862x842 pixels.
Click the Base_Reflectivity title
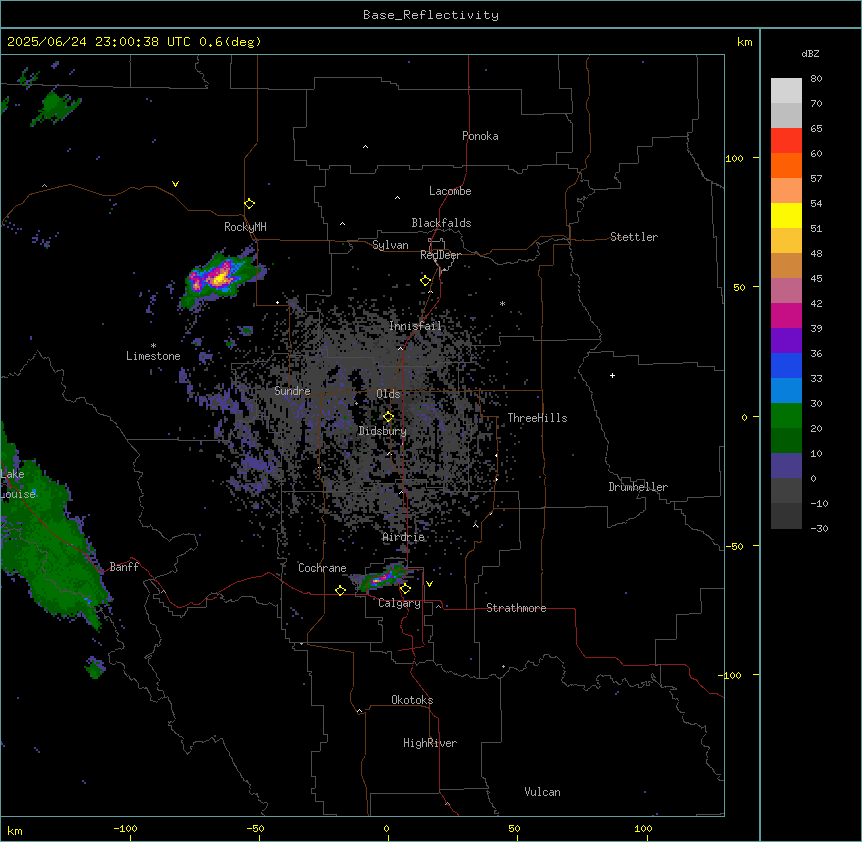[431, 15]
